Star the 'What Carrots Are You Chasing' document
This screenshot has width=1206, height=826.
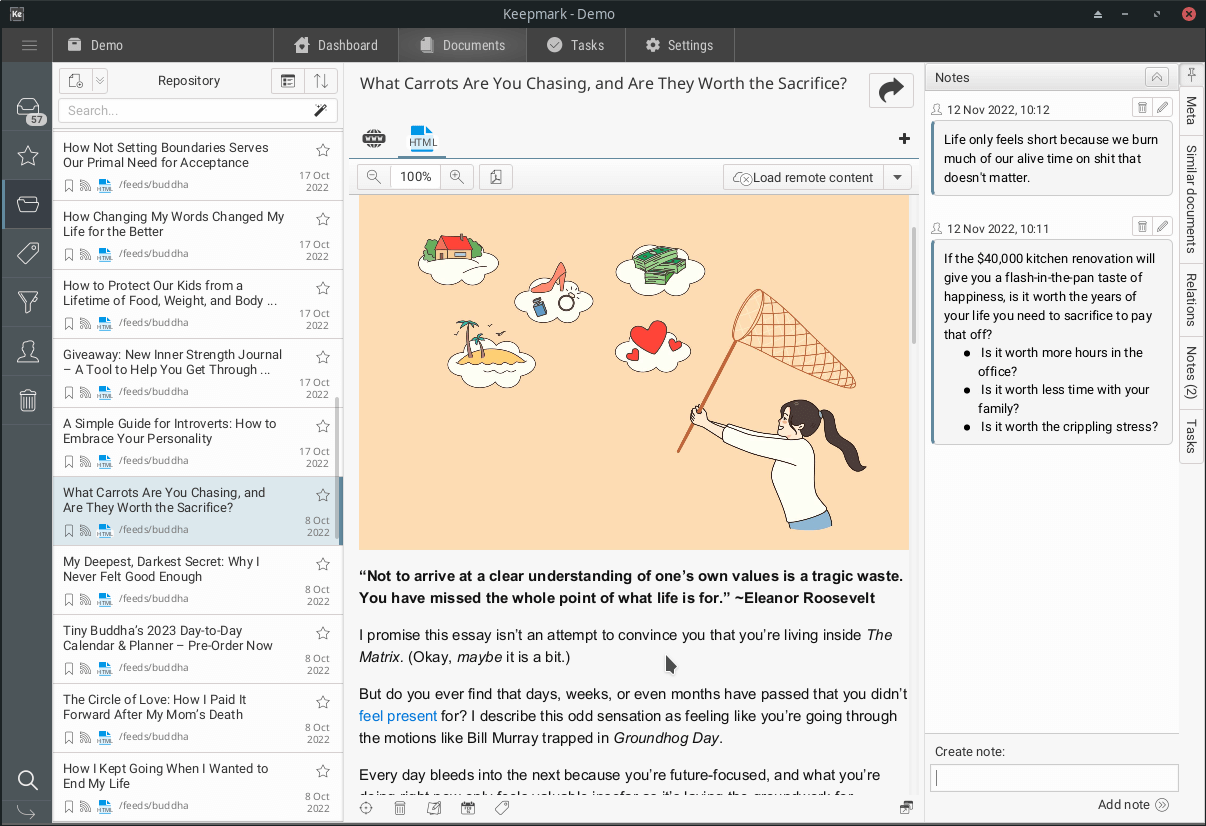tap(323, 495)
